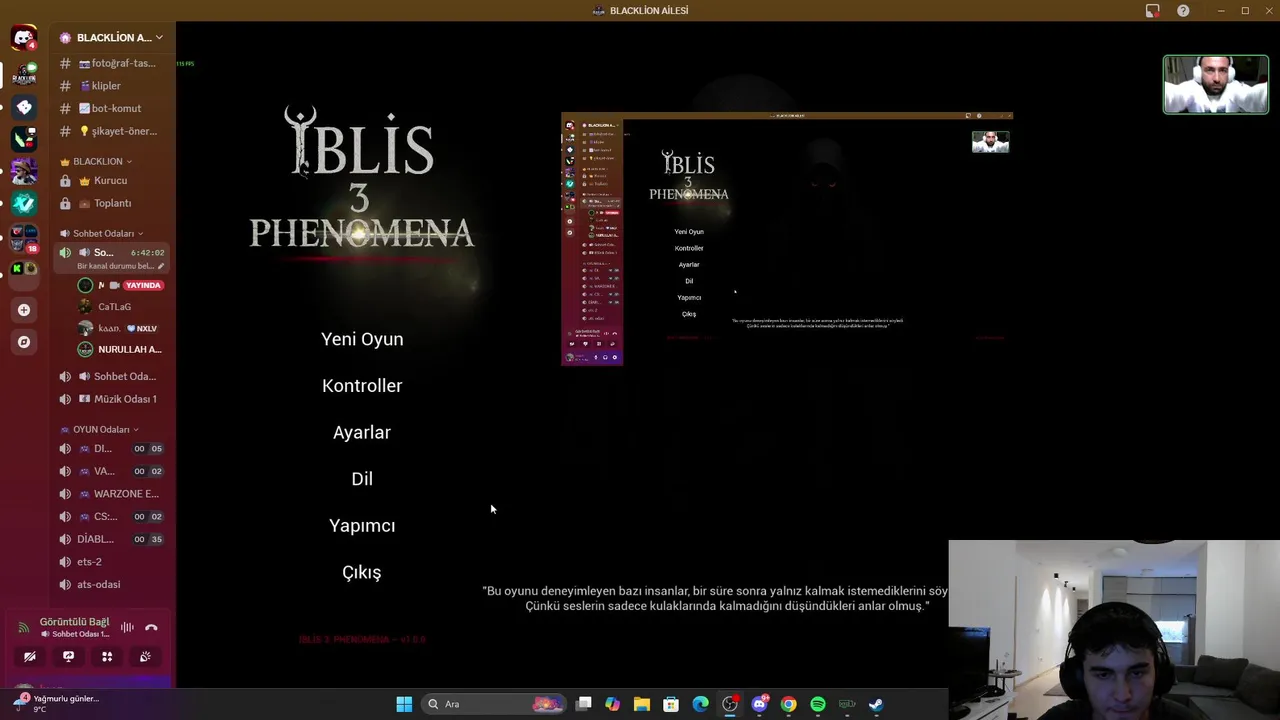The image size is (1280, 720).
Task: Open Discord help question mark icon
Action: click(1183, 11)
